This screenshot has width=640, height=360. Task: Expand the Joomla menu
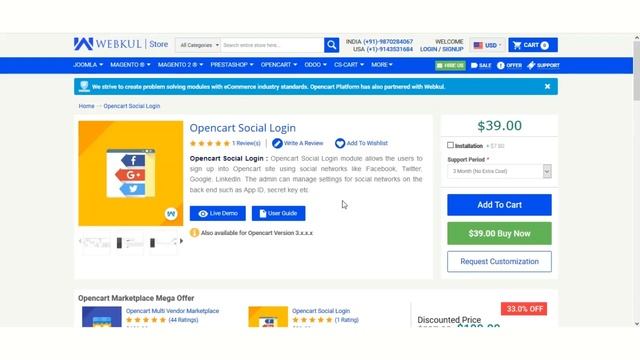[x=88, y=65]
